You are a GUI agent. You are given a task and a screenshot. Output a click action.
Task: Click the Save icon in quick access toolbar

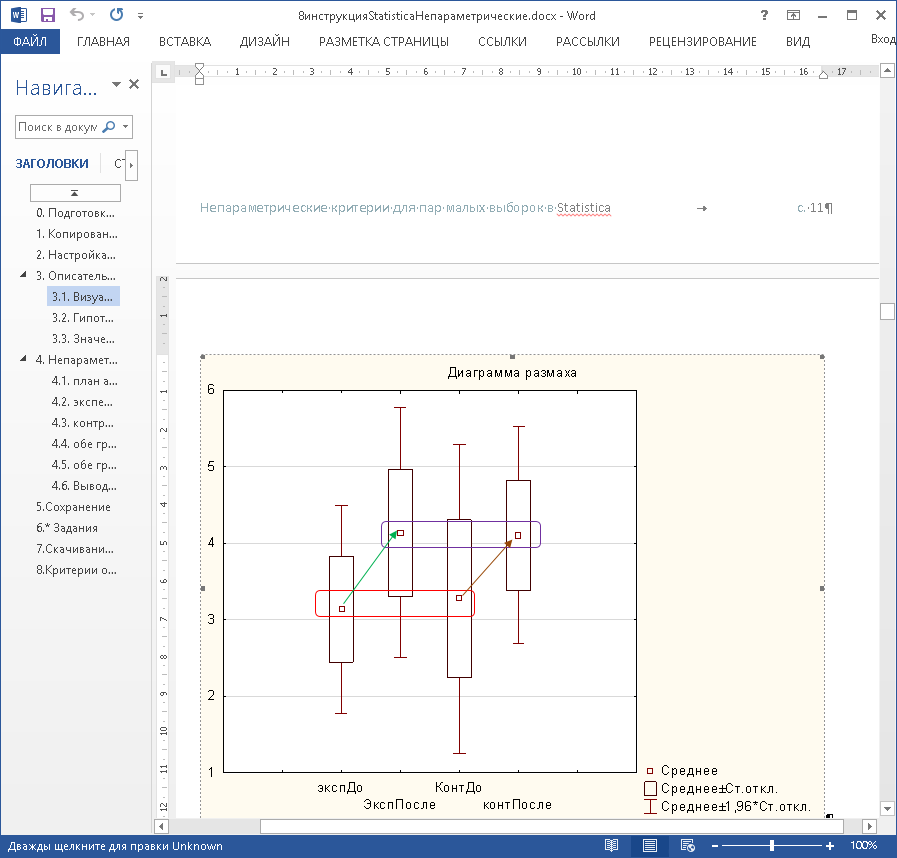(47, 15)
